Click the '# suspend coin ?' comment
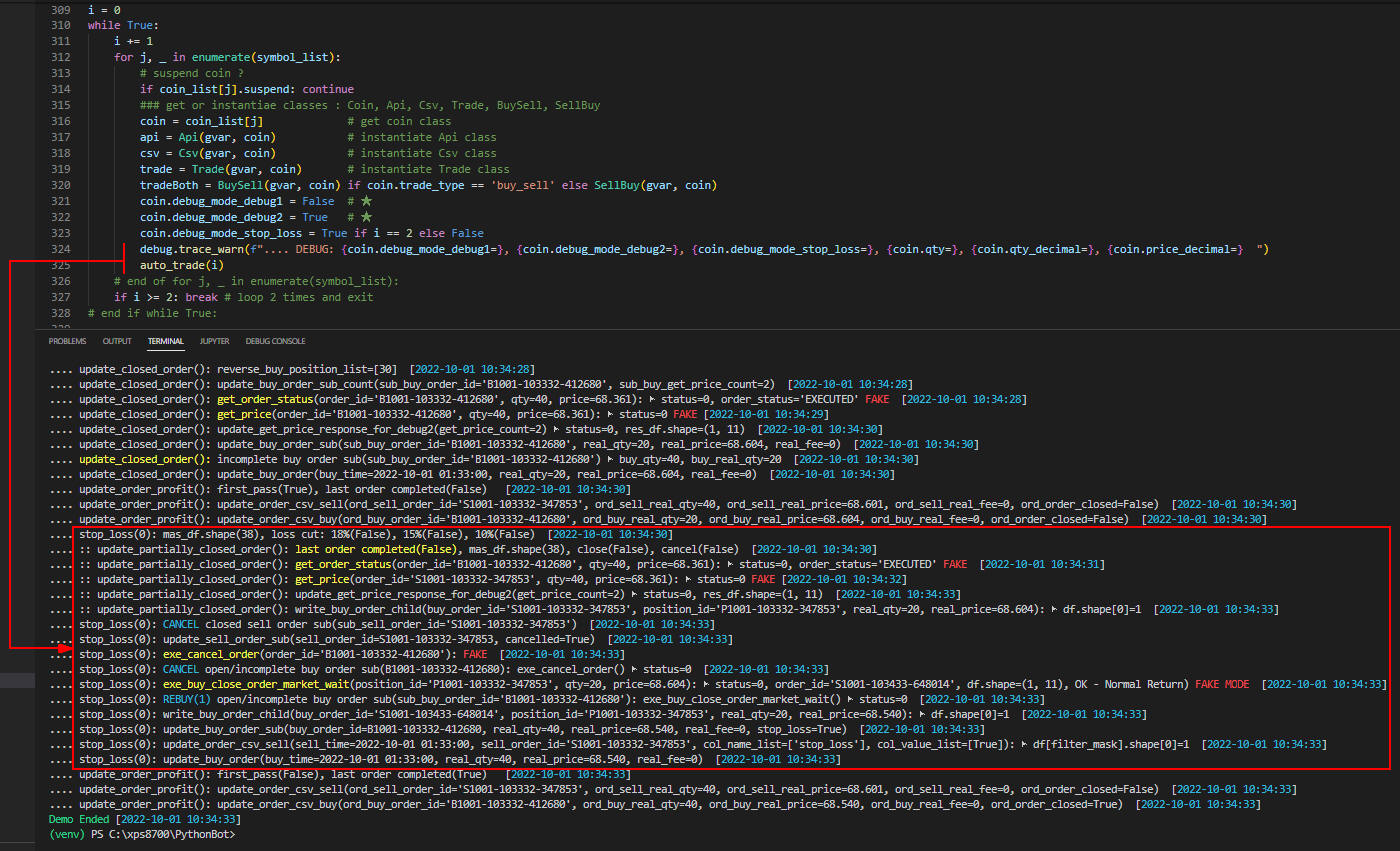1400x851 pixels. tap(192, 73)
